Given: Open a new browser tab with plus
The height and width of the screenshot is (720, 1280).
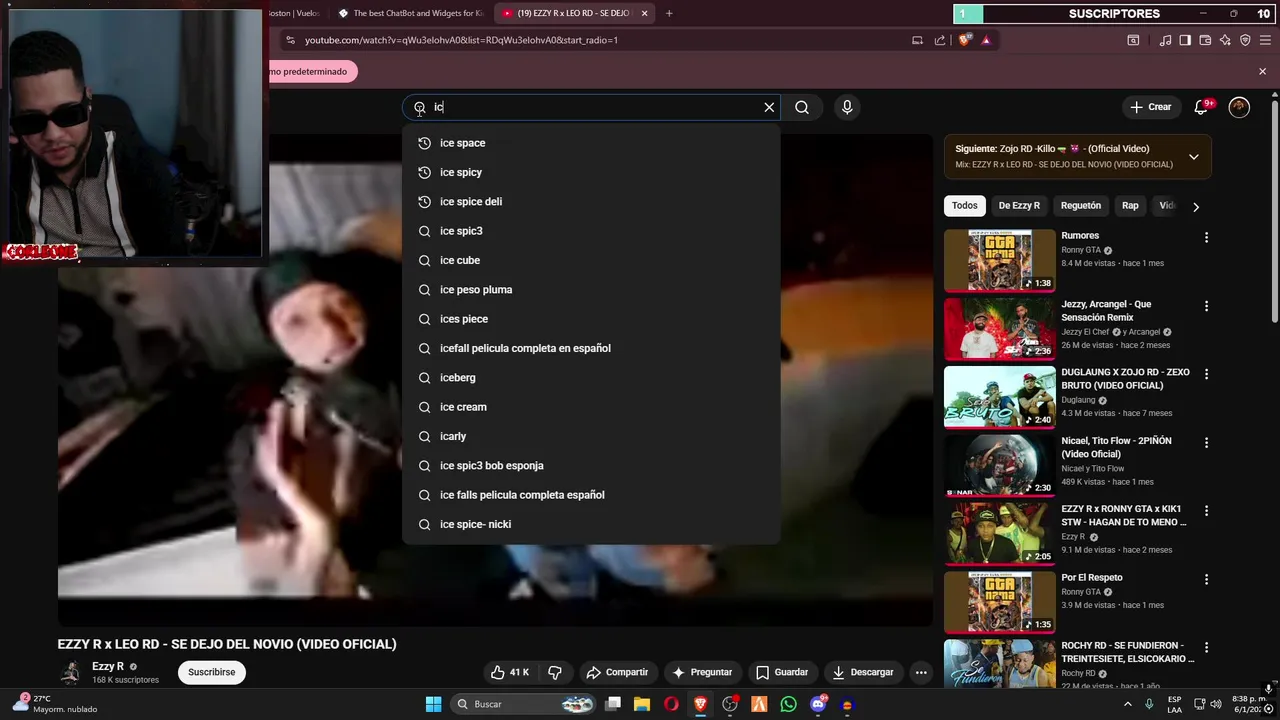Looking at the screenshot, I should [x=669, y=13].
